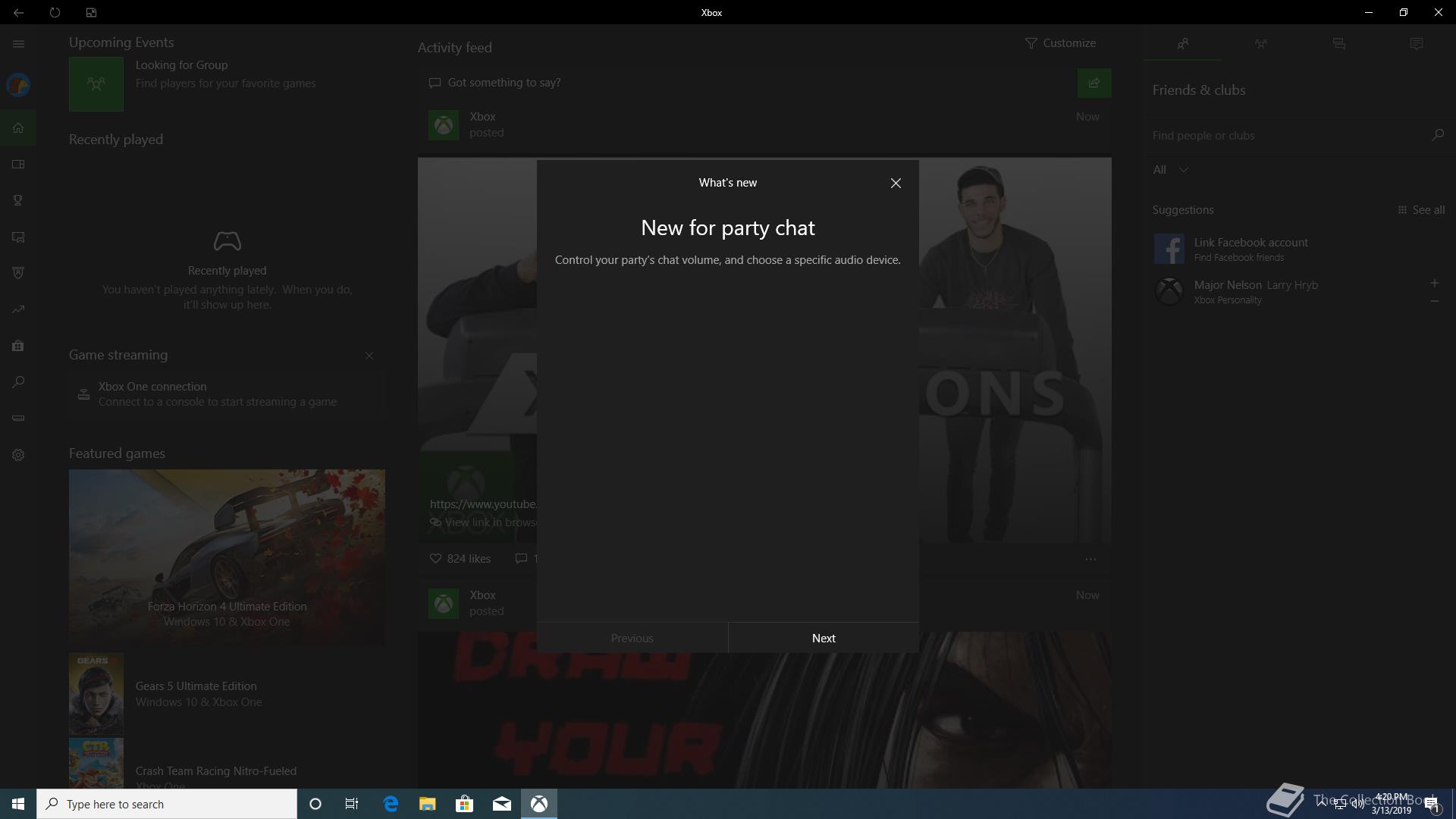Screen dimensions: 1456x819
Task: Open Action Center notifications icon
Action: (x=1432, y=805)
